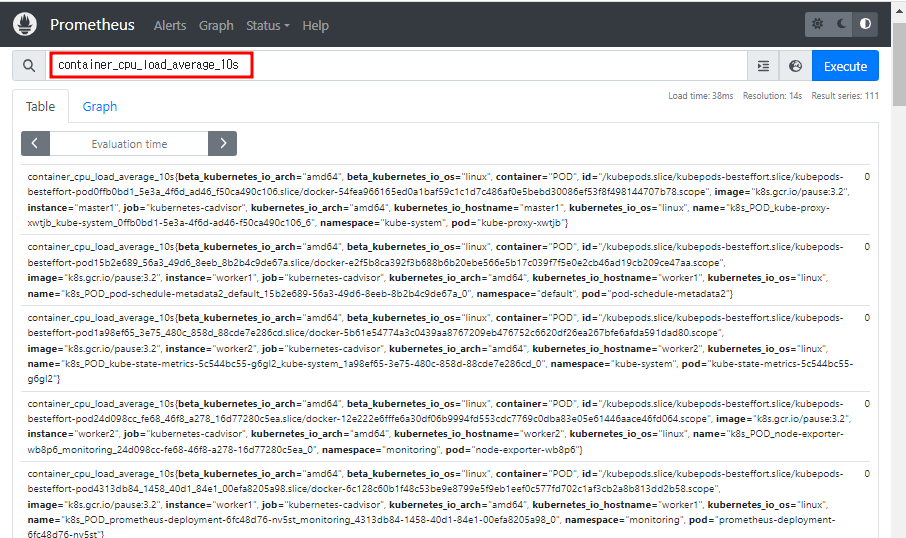Select browser-preferred theme contrast icon
The width and height of the screenshot is (906, 538).
(x=866, y=24)
